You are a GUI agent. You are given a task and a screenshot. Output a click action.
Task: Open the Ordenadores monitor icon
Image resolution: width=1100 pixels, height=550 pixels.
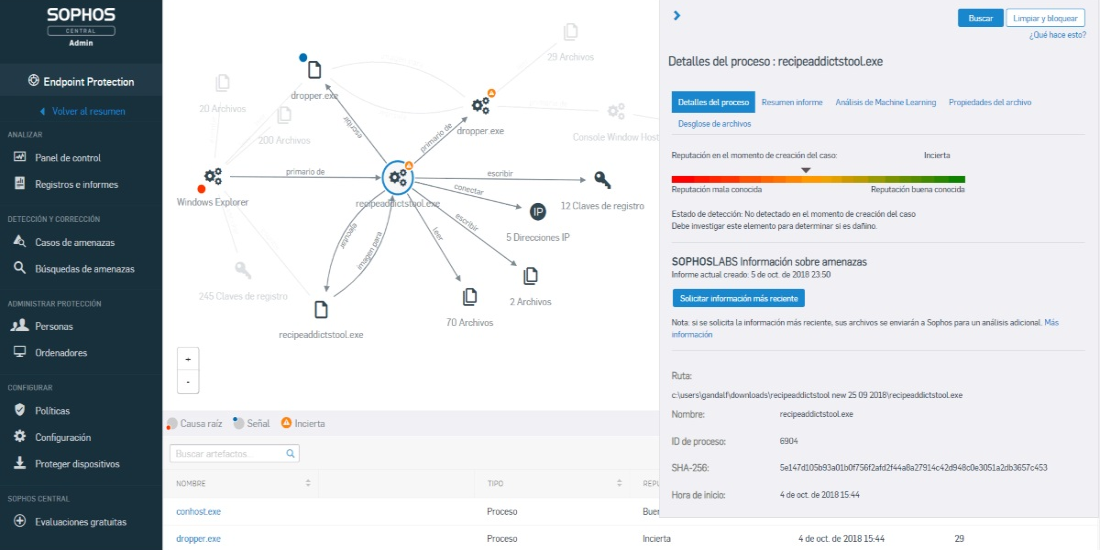[20, 353]
